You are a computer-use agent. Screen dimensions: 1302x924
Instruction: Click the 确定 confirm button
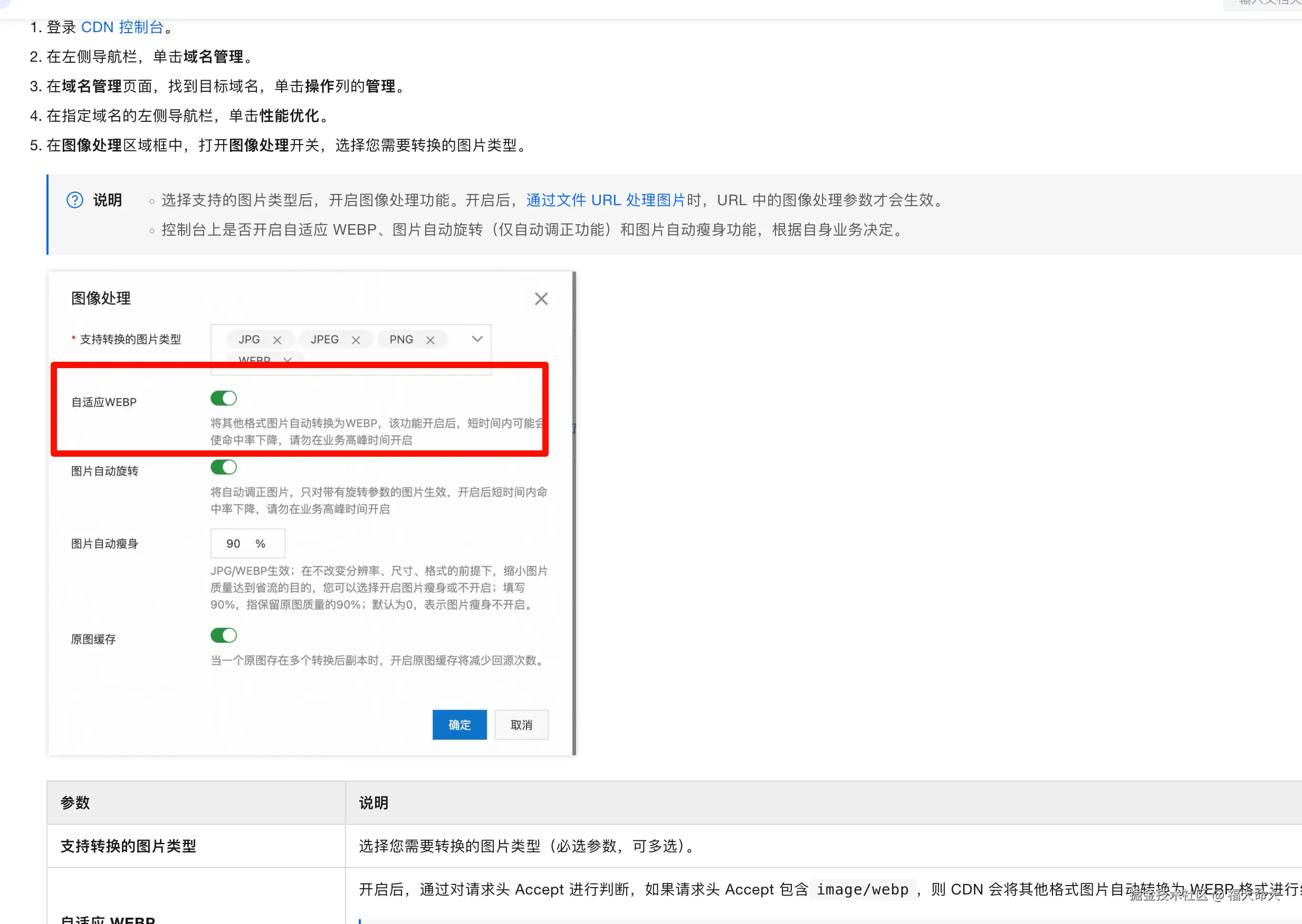coord(459,724)
